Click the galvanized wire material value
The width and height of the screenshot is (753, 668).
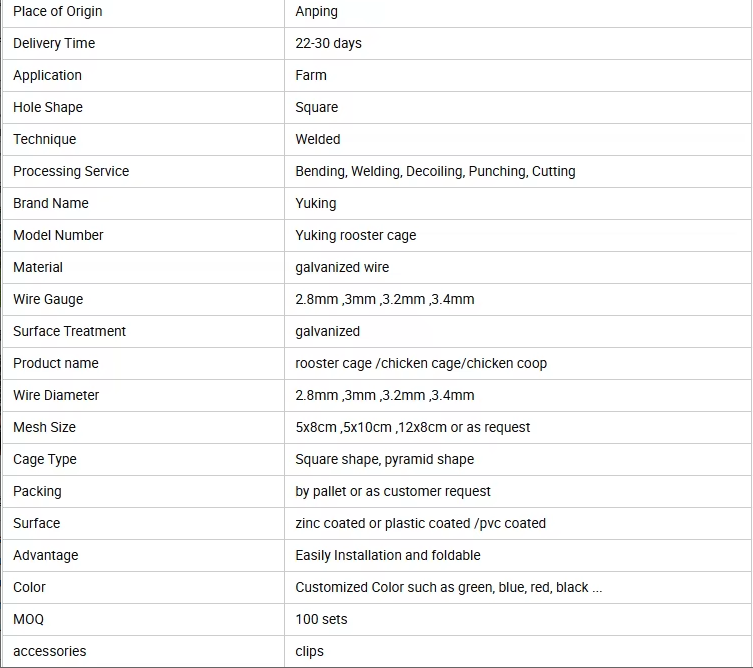click(x=342, y=267)
